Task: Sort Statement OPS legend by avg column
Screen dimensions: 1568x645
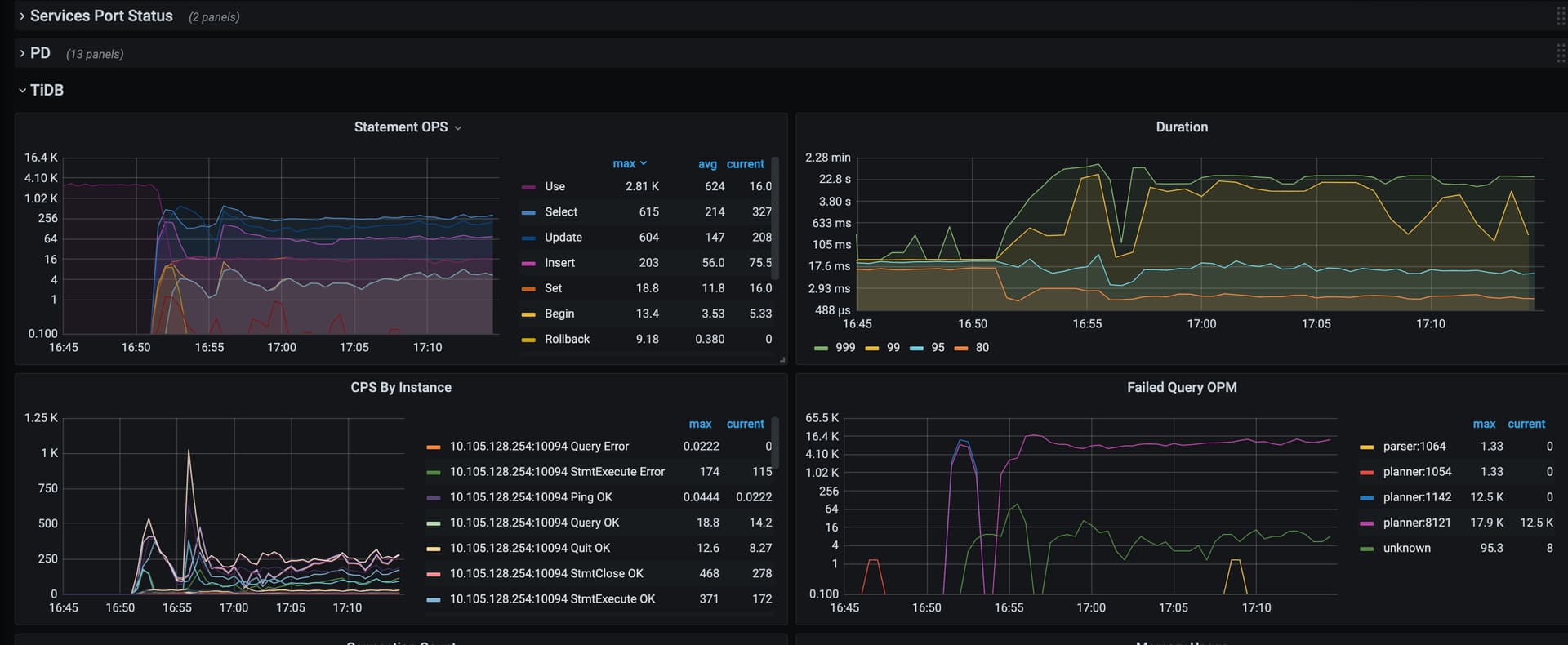Action: 706,164
